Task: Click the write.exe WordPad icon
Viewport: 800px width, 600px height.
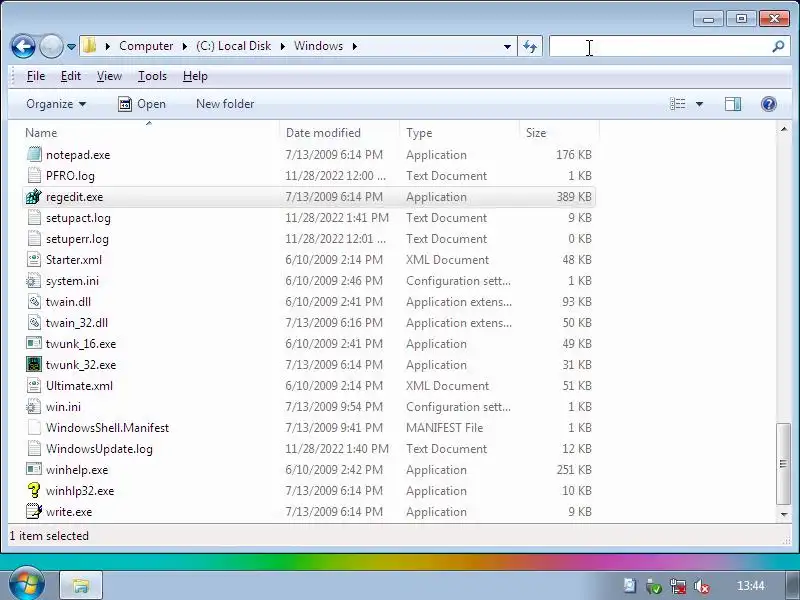Action: 34,511
